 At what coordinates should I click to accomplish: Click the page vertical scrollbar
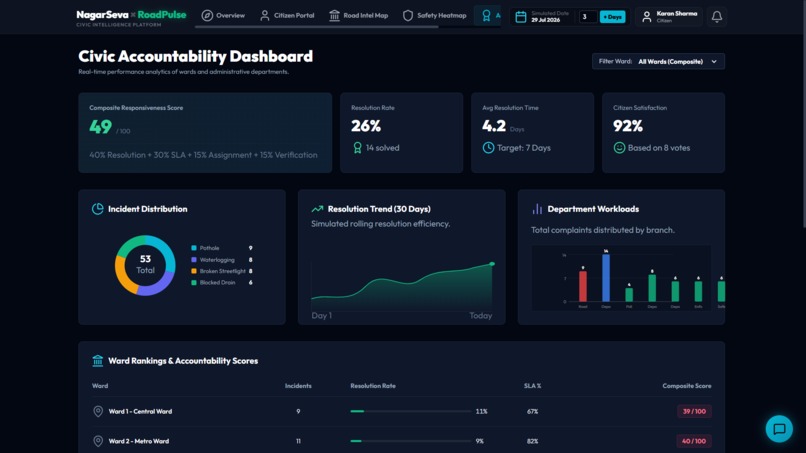point(803,113)
